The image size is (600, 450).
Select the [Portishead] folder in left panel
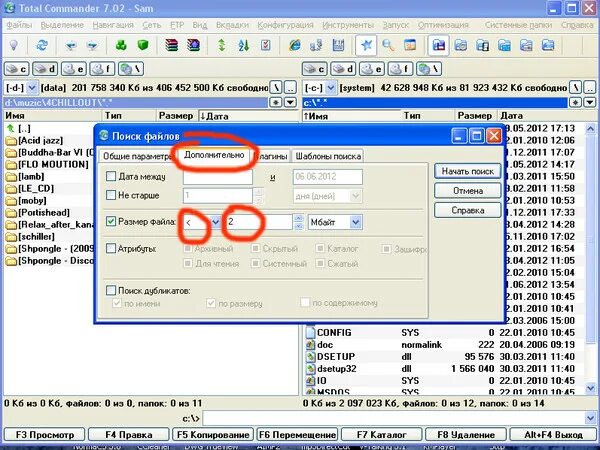(x=44, y=212)
